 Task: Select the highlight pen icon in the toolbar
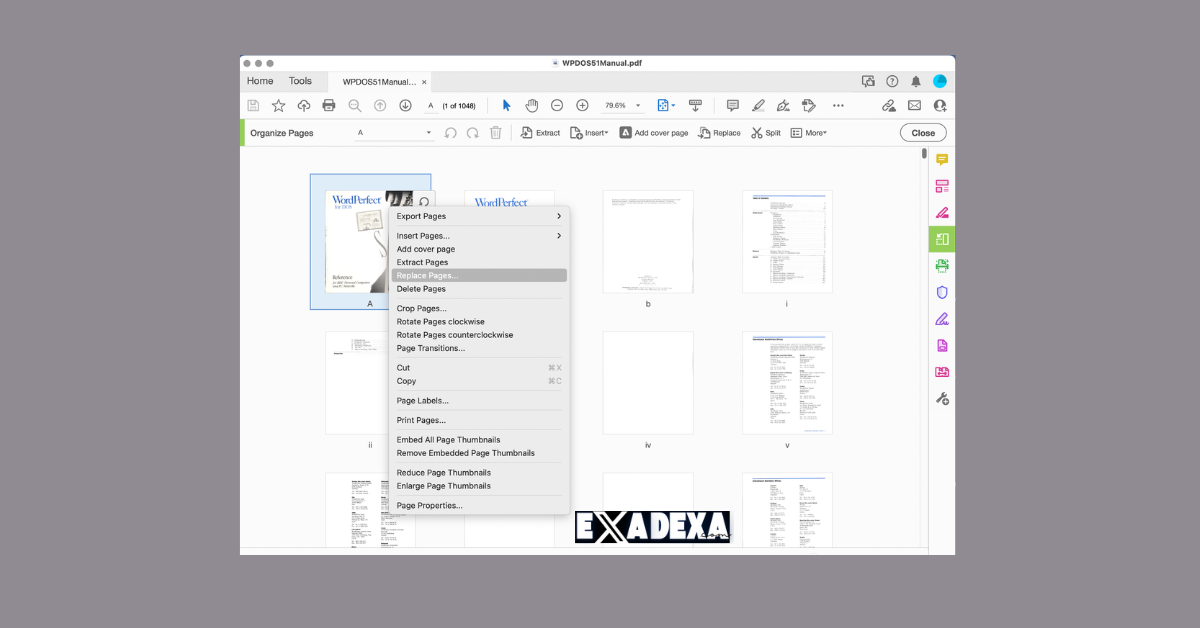click(x=758, y=104)
